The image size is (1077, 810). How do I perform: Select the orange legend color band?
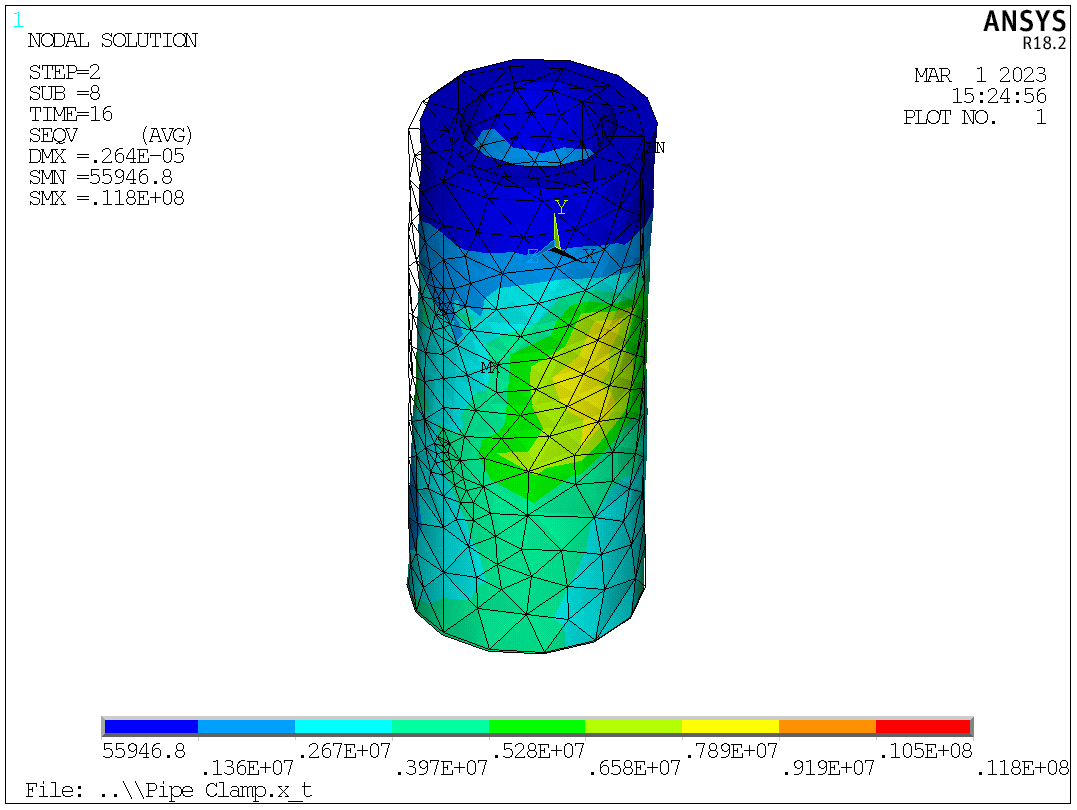(x=826, y=727)
